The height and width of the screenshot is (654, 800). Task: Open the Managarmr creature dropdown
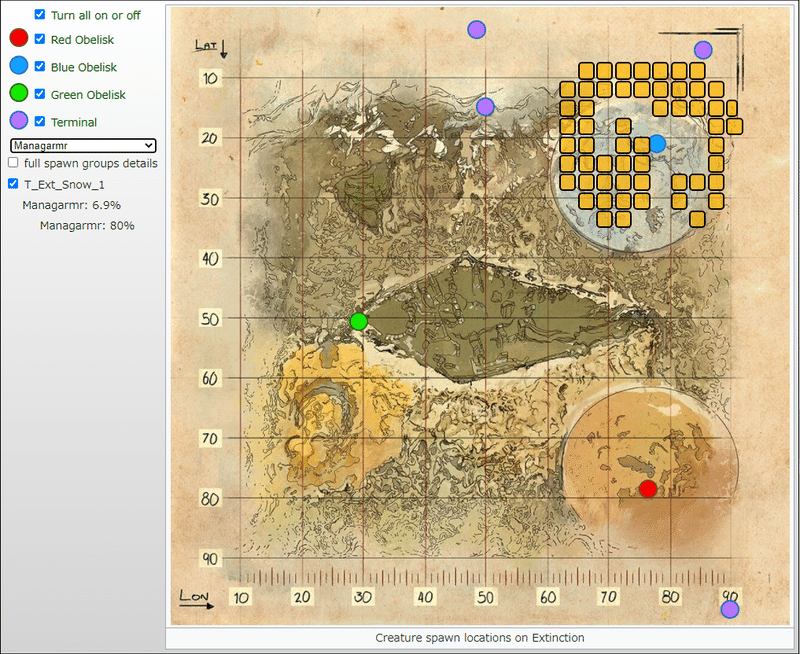[x=83, y=145]
